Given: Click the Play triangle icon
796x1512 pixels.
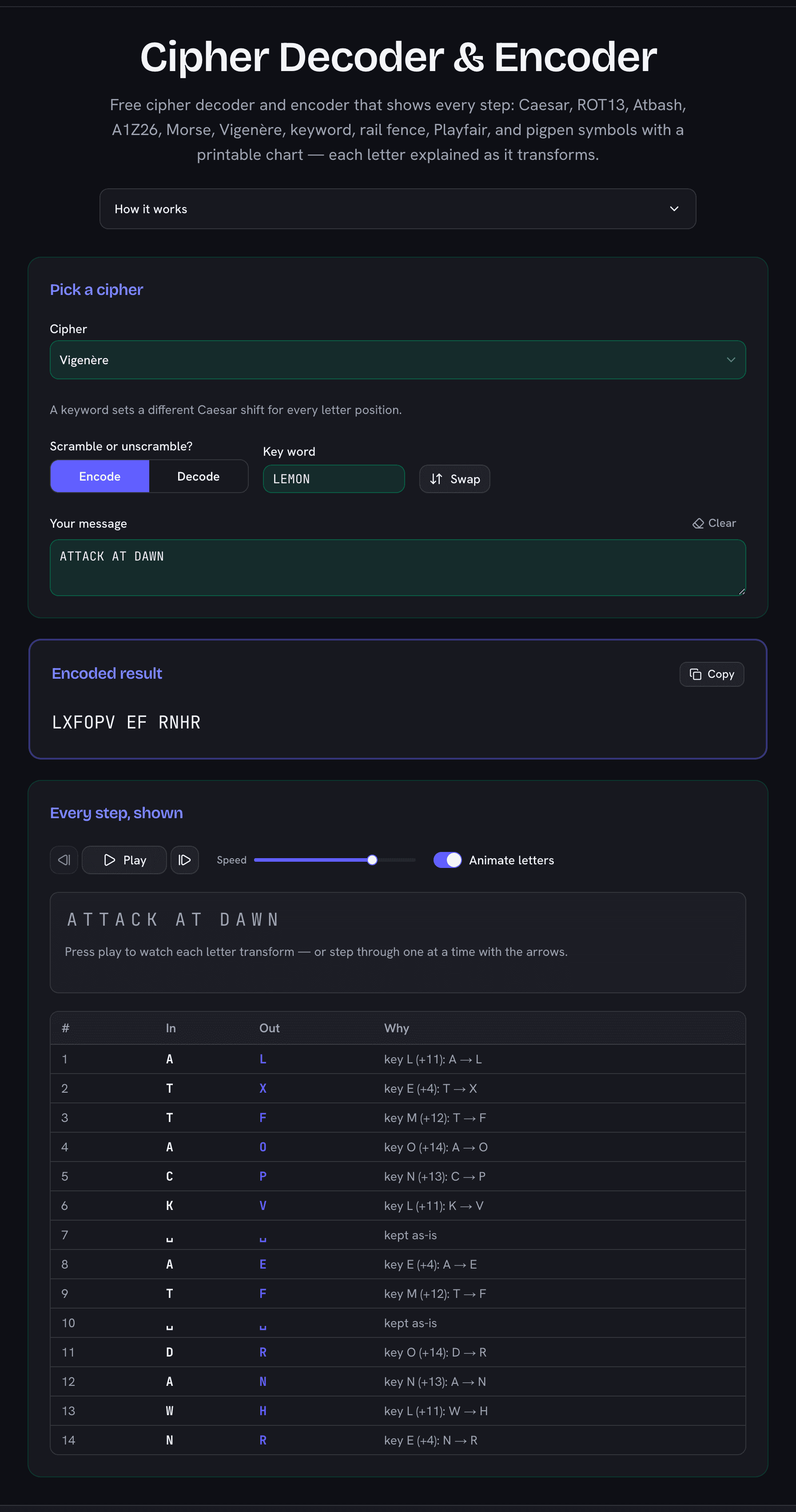Looking at the screenshot, I should [x=110, y=860].
